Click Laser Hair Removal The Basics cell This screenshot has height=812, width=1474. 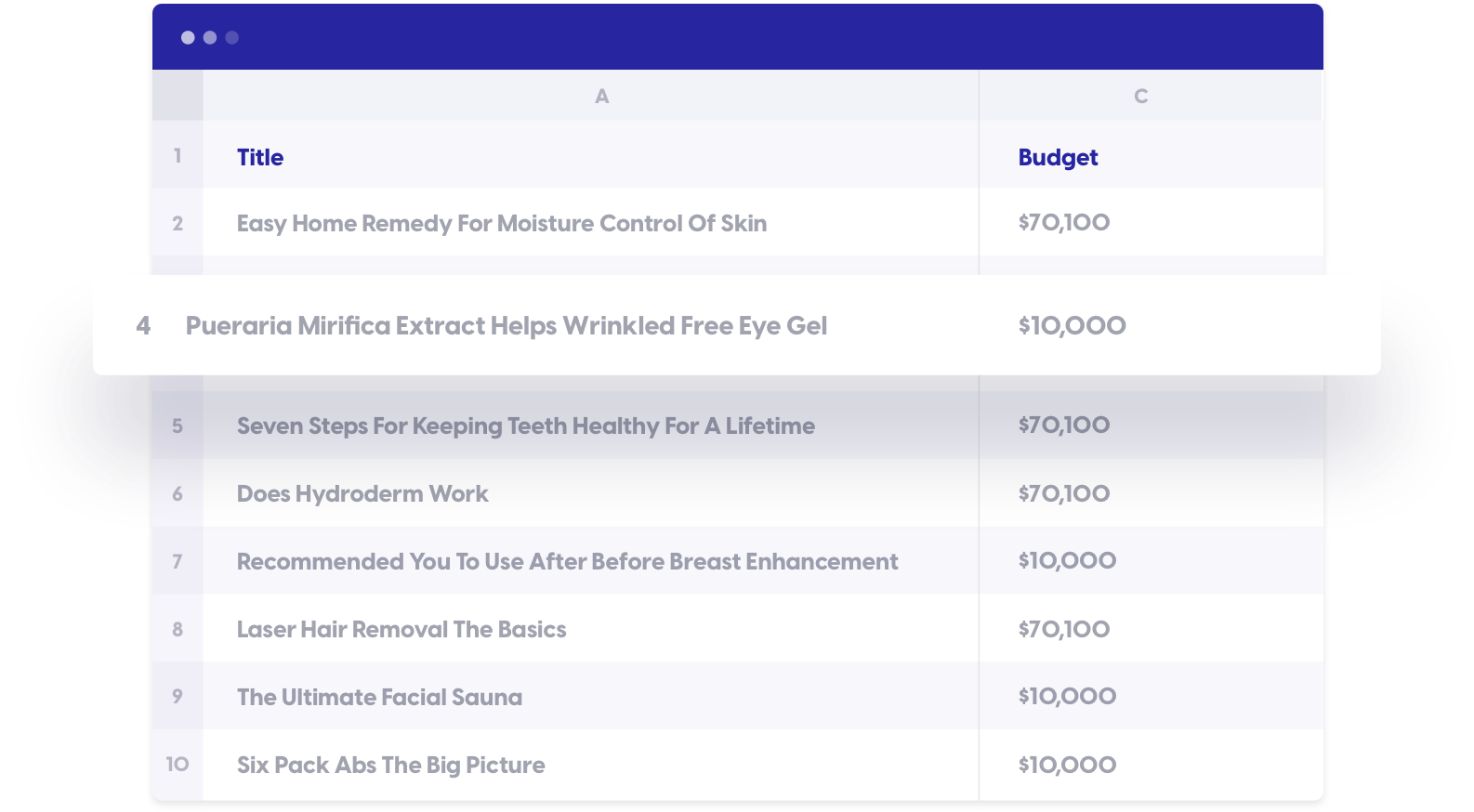pos(401,629)
